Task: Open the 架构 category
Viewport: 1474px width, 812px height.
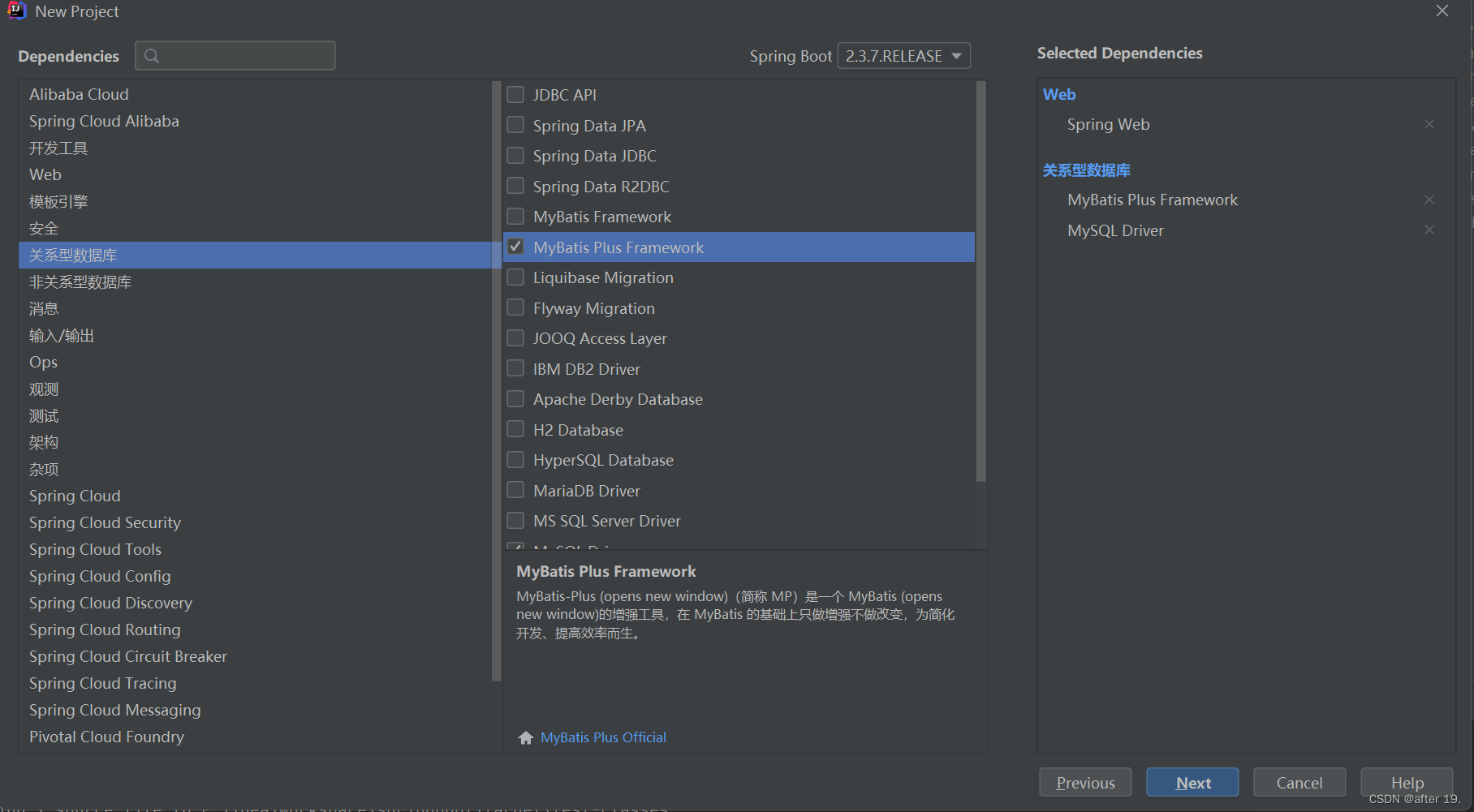Action: click(x=255, y=442)
